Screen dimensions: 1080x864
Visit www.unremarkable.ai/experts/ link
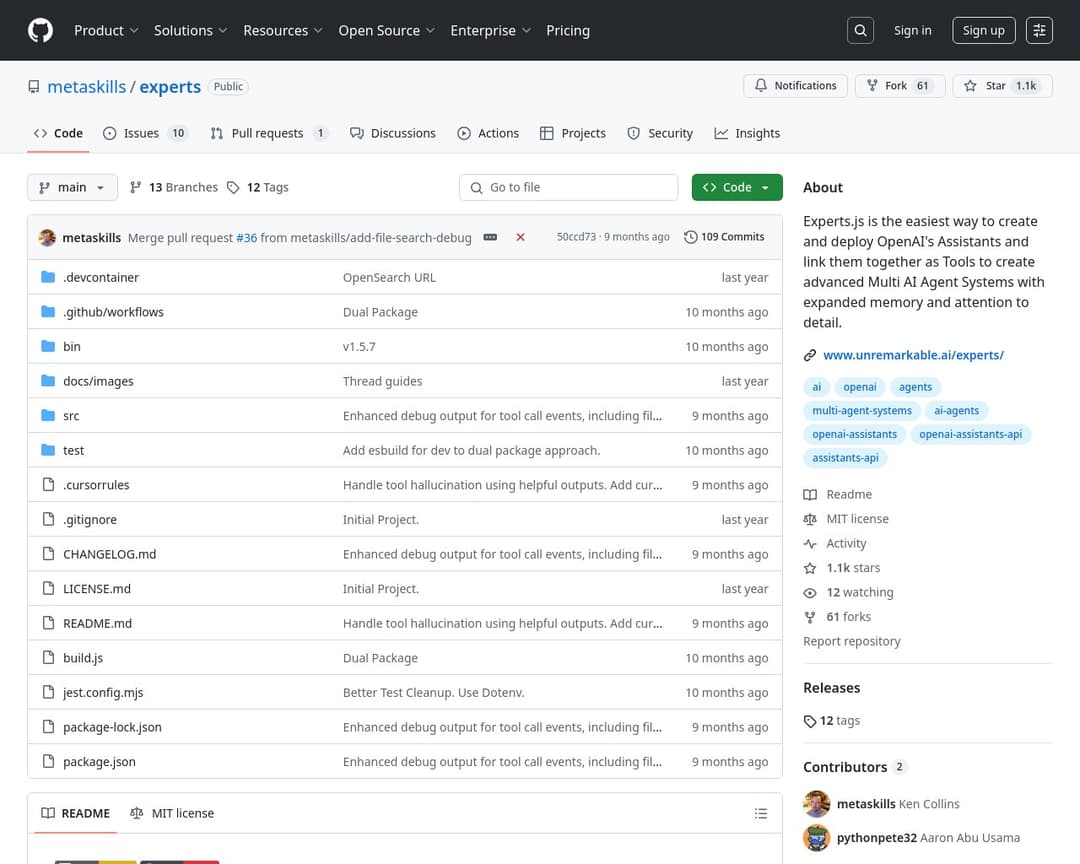pos(913,356)
